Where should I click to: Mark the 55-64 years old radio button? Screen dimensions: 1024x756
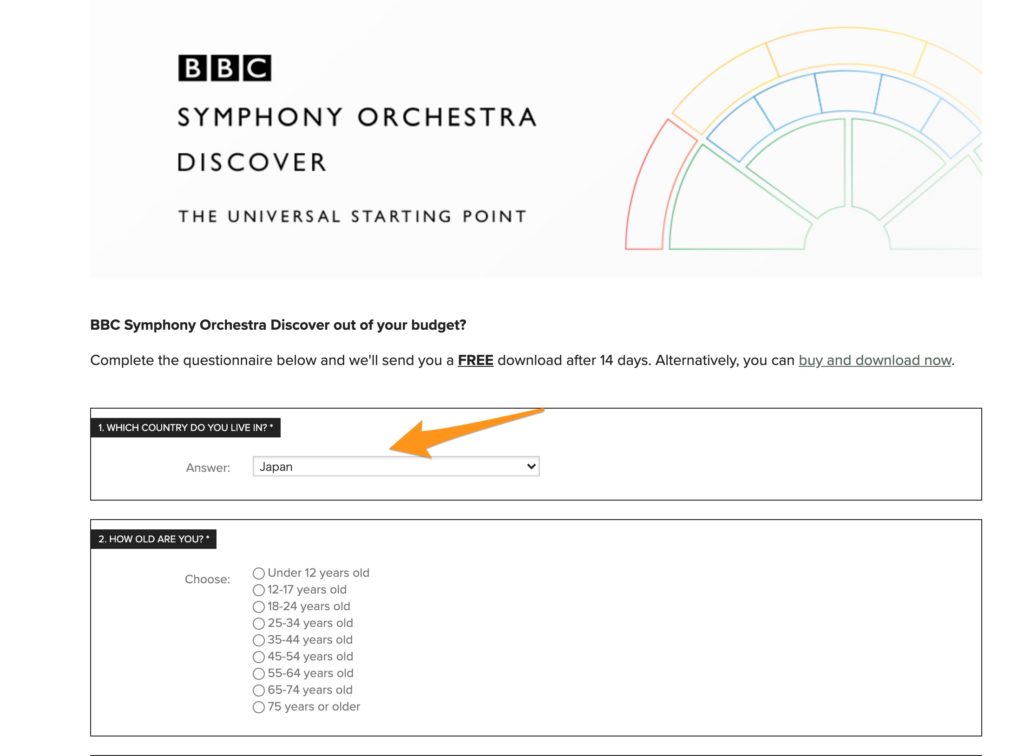[x=259, y=673]
